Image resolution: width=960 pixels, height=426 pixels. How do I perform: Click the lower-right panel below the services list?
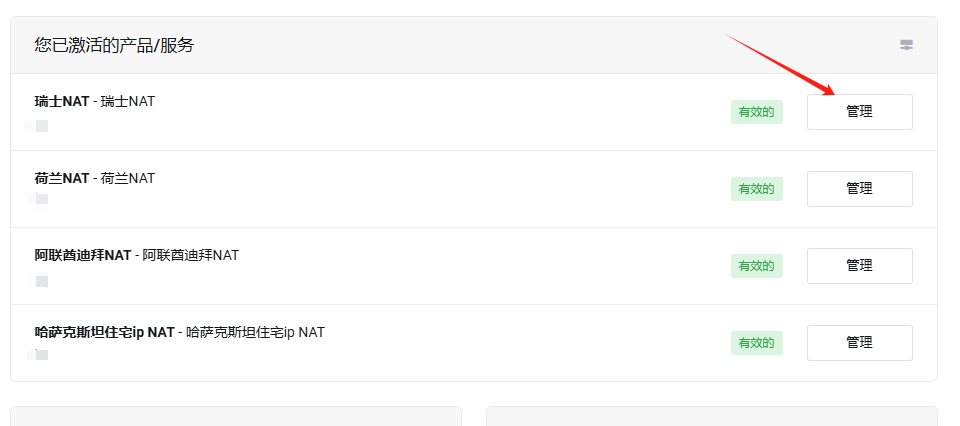pos(711,416)
